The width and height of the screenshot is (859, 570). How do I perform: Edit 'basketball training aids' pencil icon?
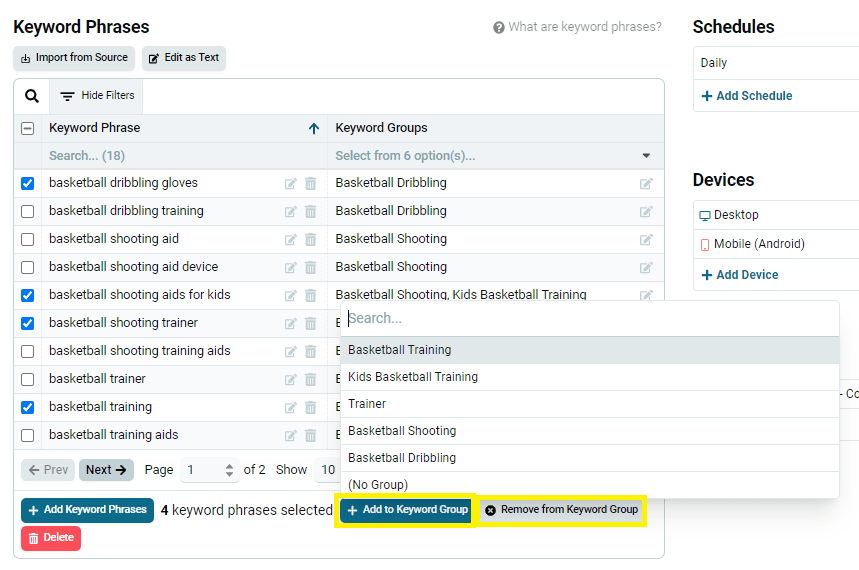pyautogui.click(x=290, y=435)
